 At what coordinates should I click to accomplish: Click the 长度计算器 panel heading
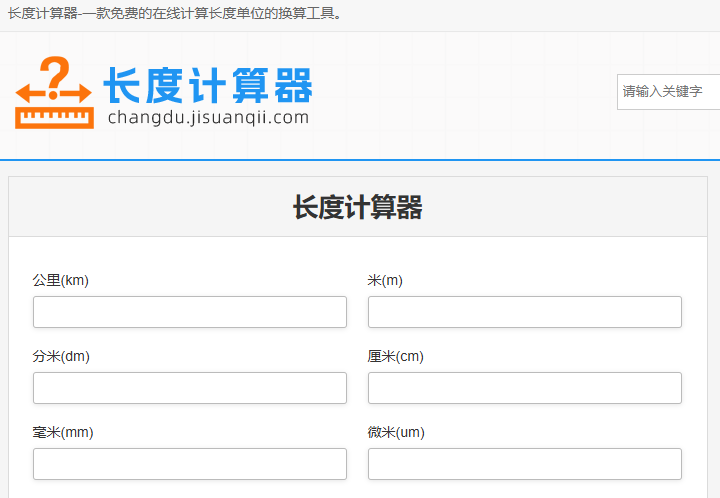coord(357,208)
